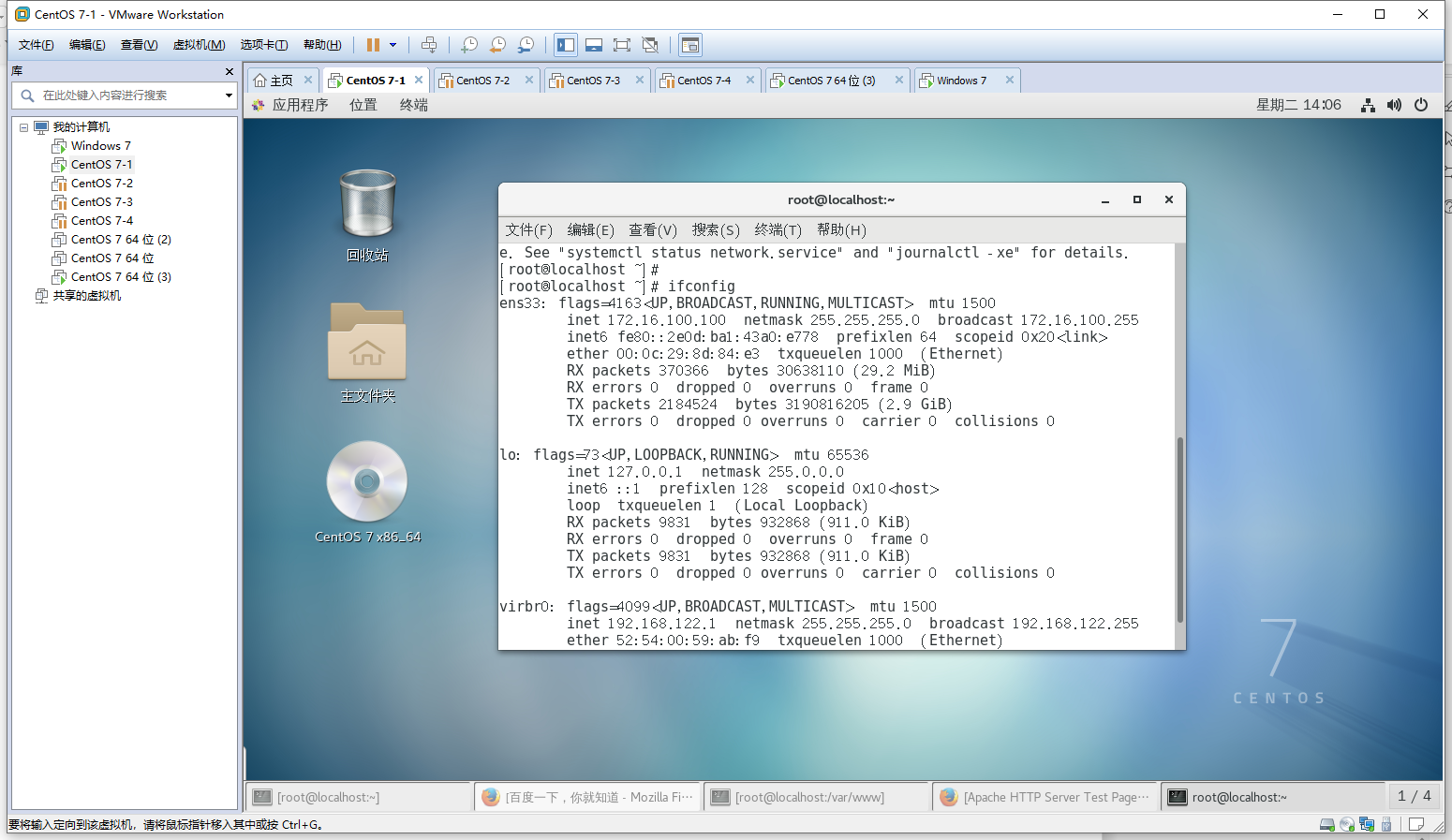Click the clock showing 星期二 14:06

coord(1298,105)
